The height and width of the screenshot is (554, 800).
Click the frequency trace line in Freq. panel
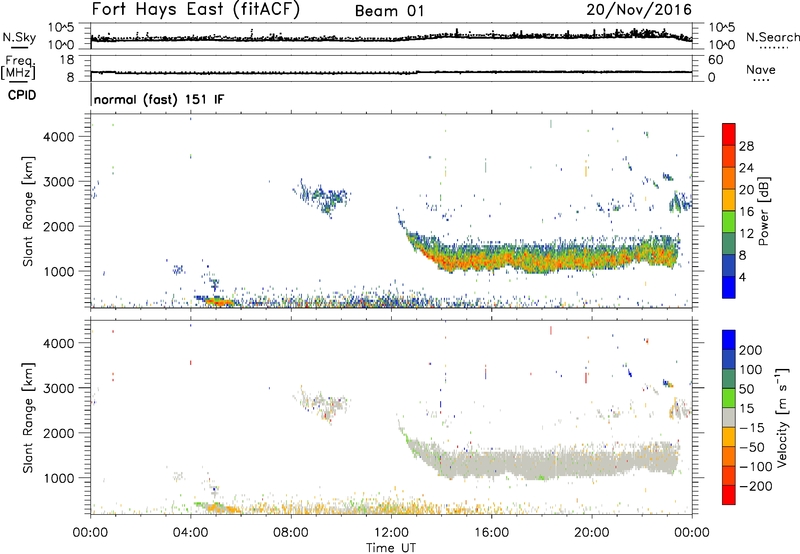click(x=391, y=72)
